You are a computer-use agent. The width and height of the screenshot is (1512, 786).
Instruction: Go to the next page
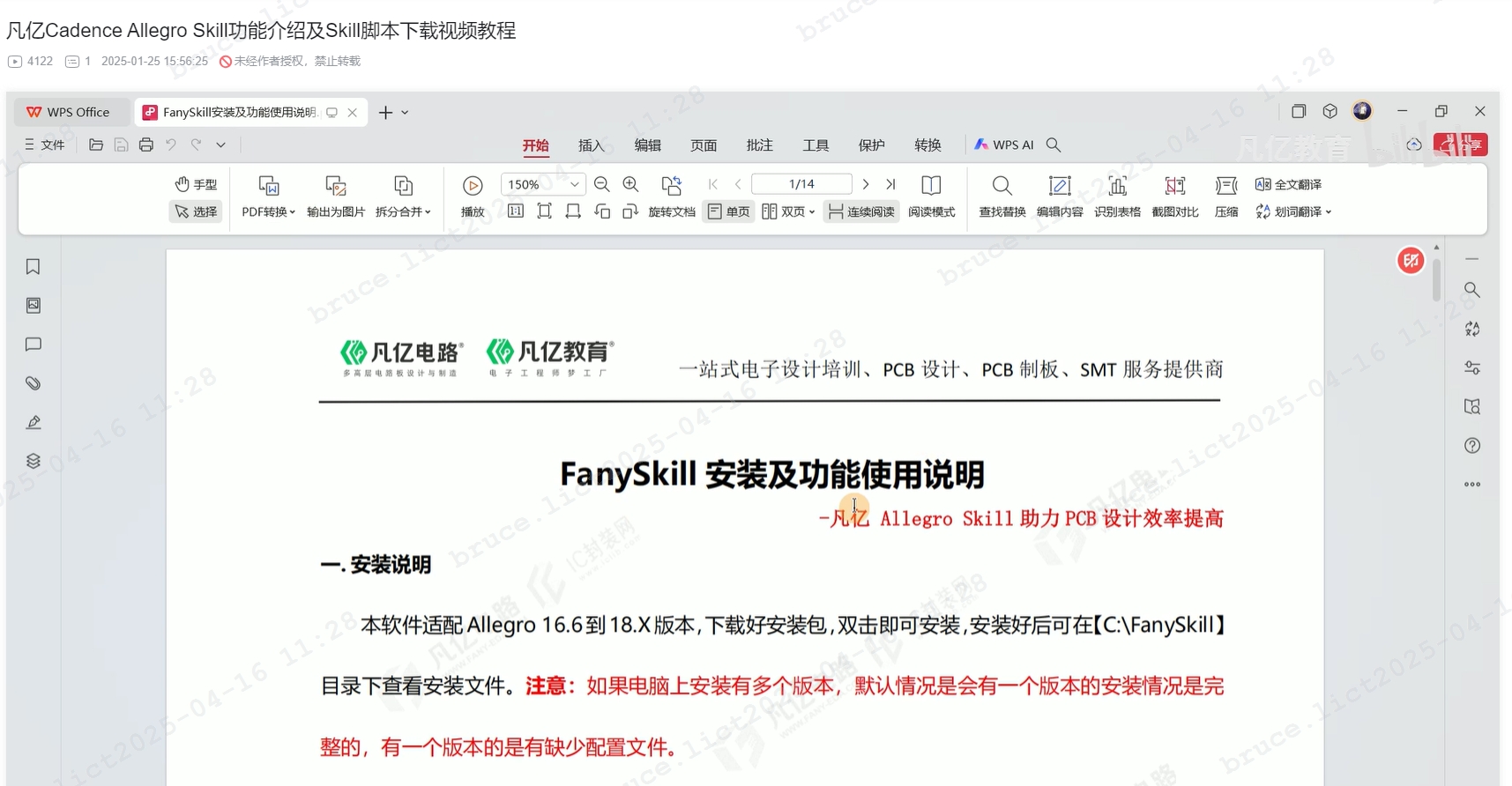click(x=866, y=184)
